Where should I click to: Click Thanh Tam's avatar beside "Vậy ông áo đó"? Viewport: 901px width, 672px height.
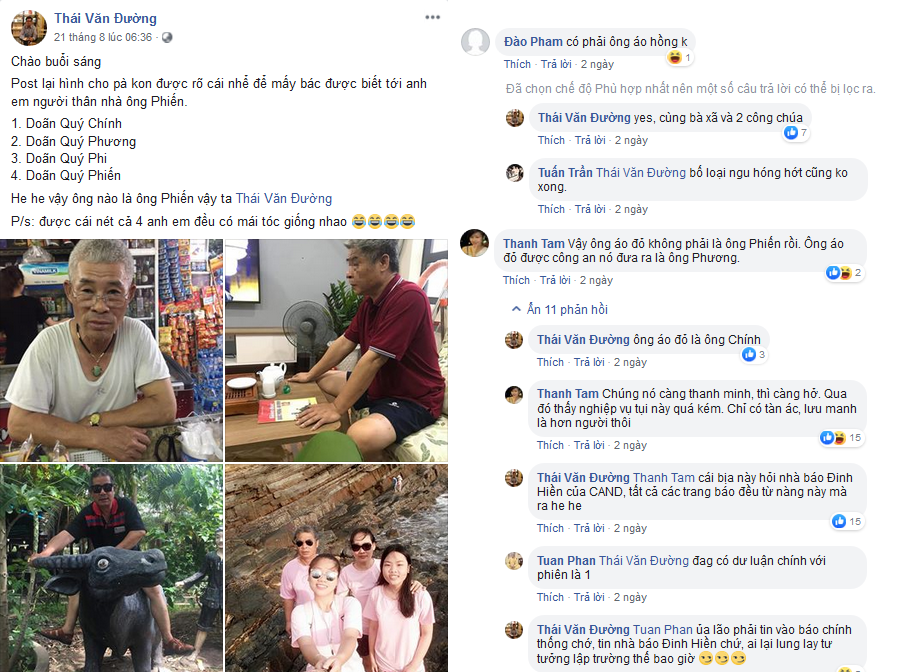tap(476, 243)
